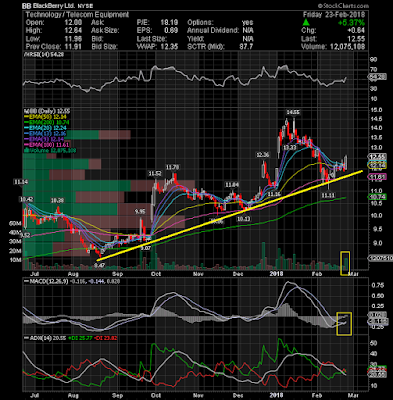
Task: Click the 10.42 price annotation
Action: 25,199
